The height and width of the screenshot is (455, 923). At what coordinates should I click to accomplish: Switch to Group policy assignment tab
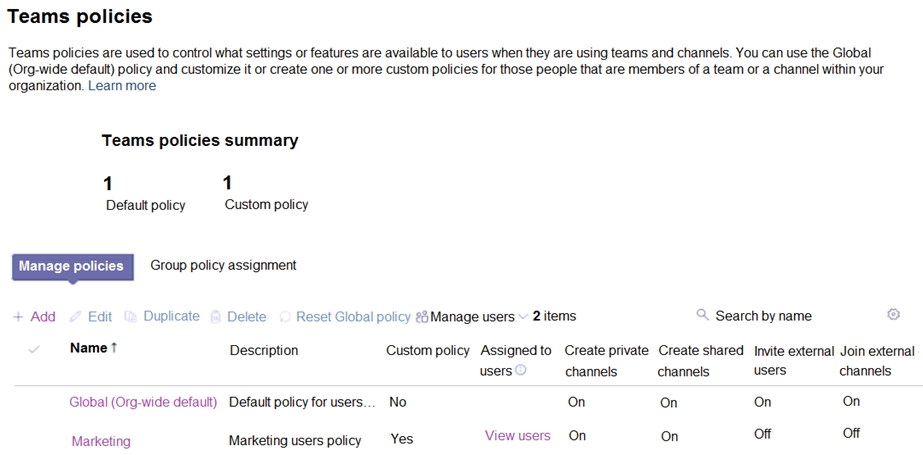(x=223, y=265)
